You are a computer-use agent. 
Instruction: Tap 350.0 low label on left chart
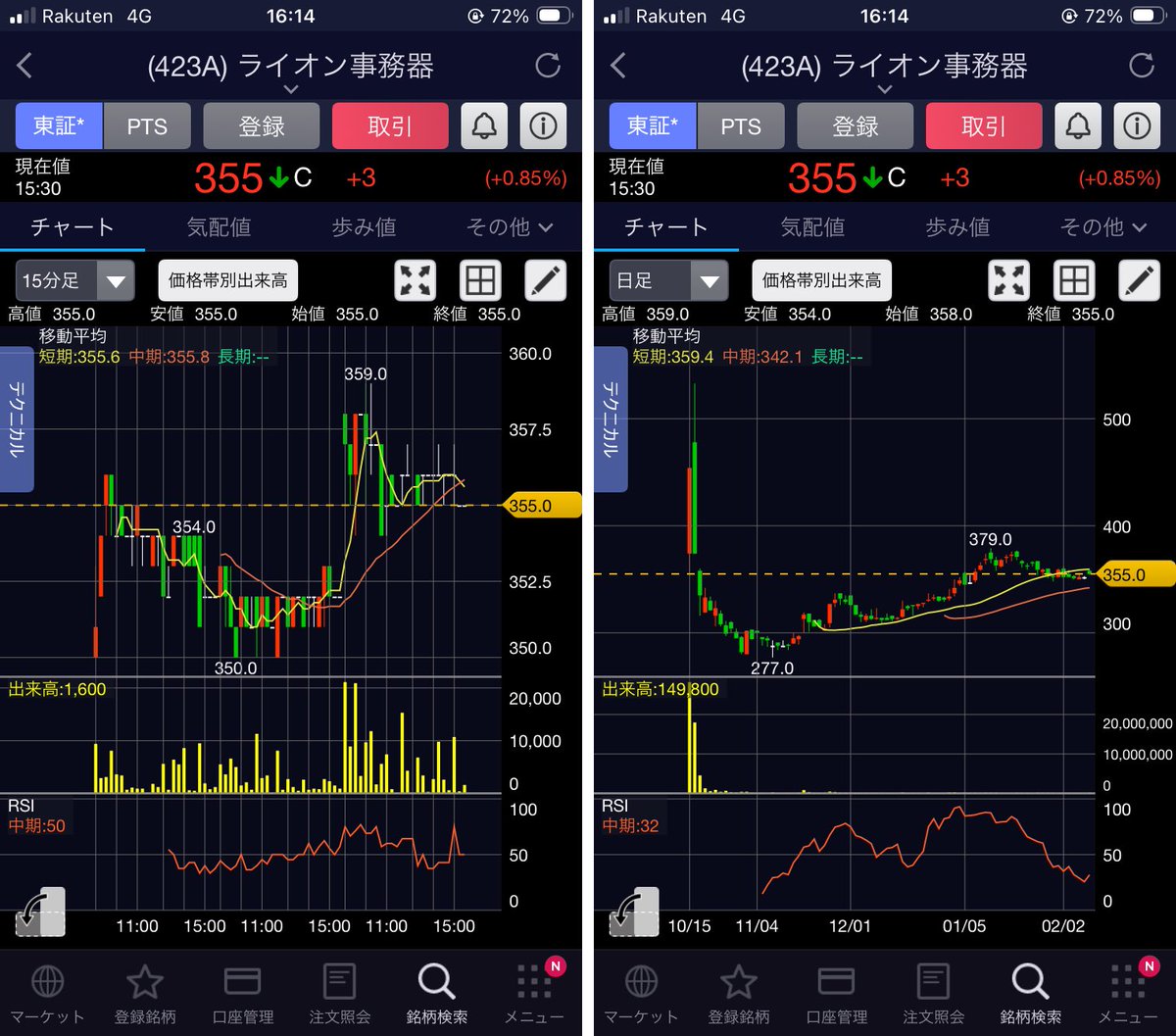click(235, 667)
